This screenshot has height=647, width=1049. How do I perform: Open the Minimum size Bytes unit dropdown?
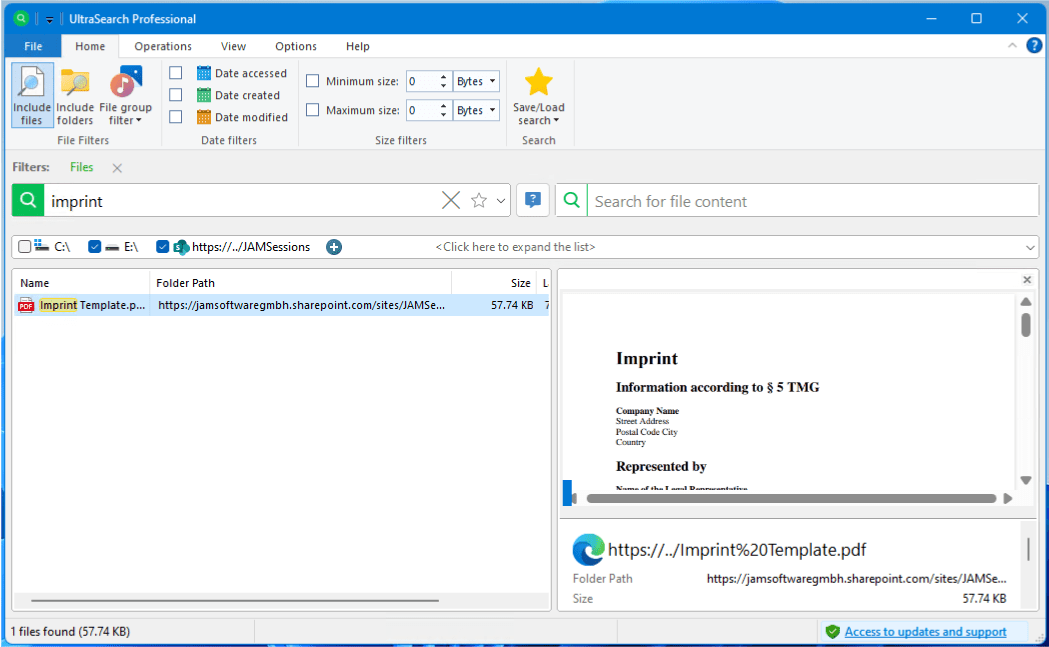click(476, 81)
